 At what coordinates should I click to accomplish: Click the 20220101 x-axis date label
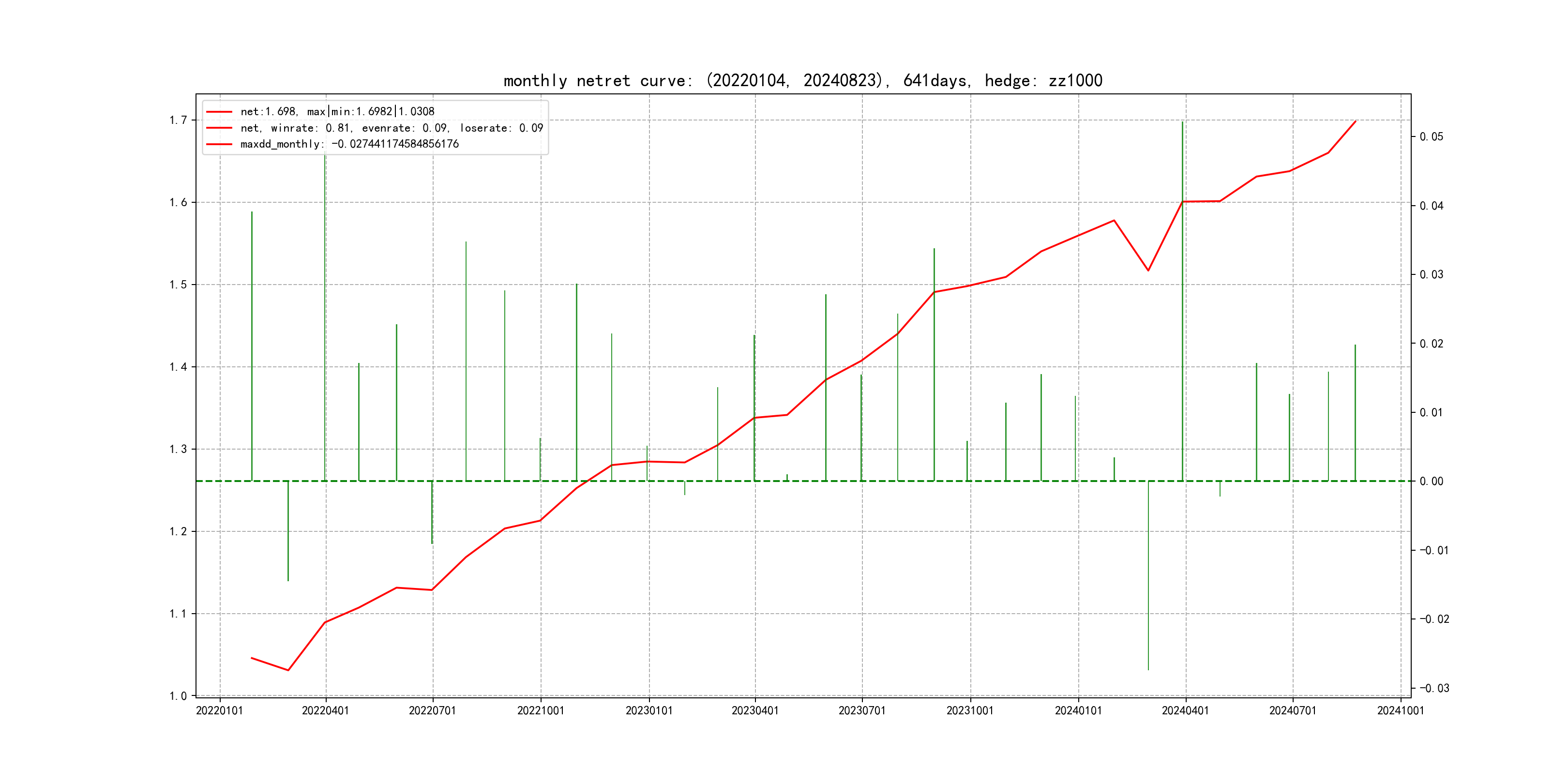219,711
